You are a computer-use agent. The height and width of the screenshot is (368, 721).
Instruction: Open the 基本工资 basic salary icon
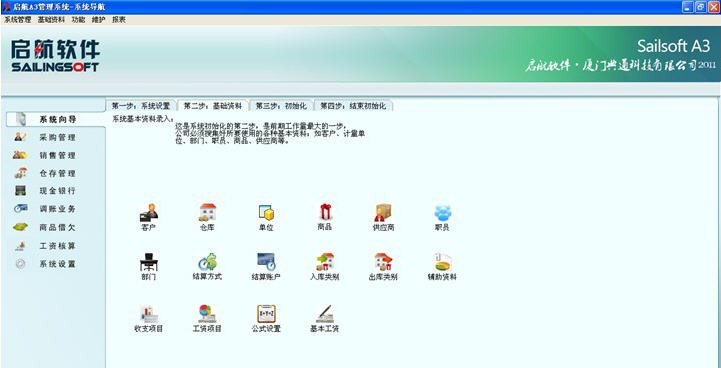325,319
